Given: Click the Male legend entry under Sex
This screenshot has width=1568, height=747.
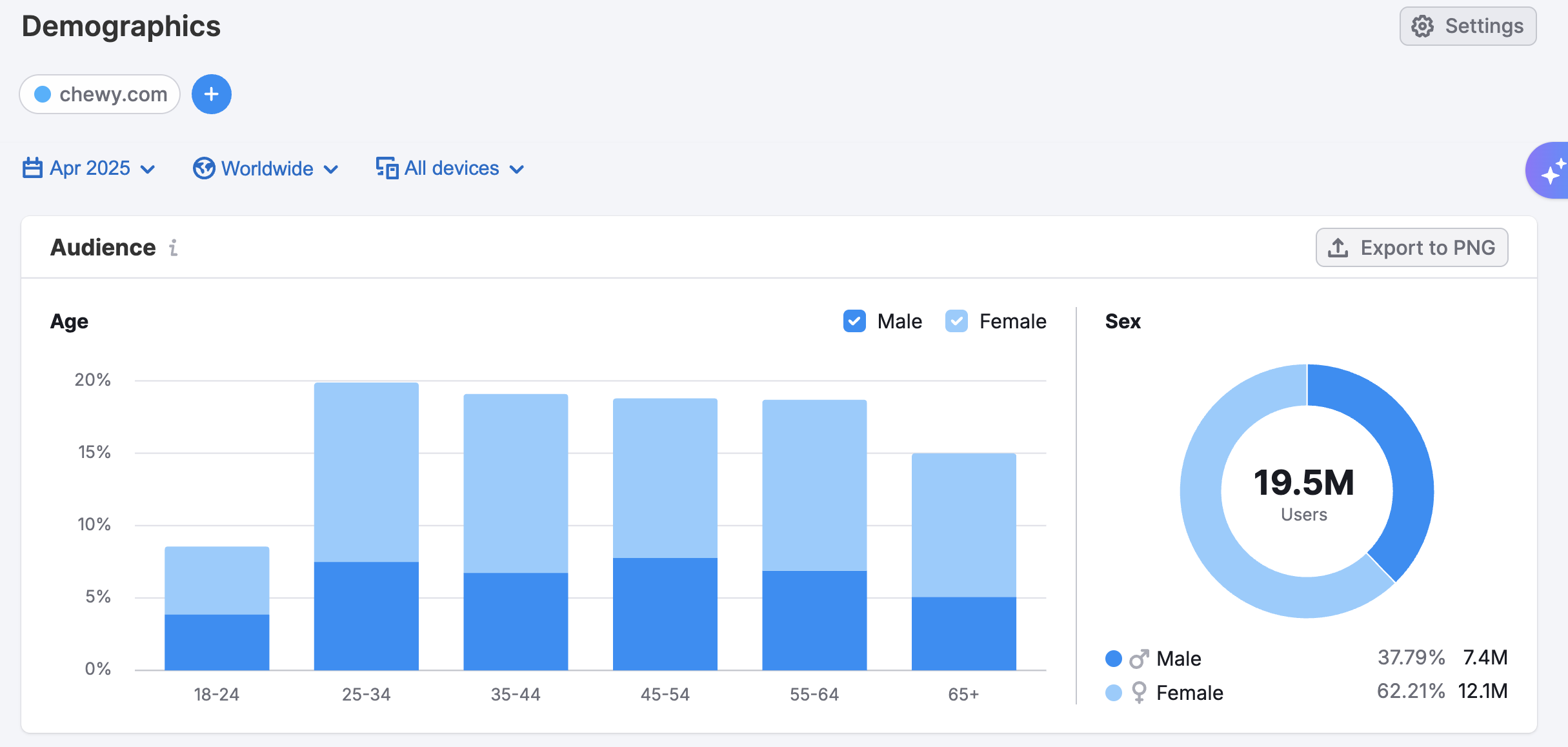Looking at the screenshot, I should point(1178,659).
